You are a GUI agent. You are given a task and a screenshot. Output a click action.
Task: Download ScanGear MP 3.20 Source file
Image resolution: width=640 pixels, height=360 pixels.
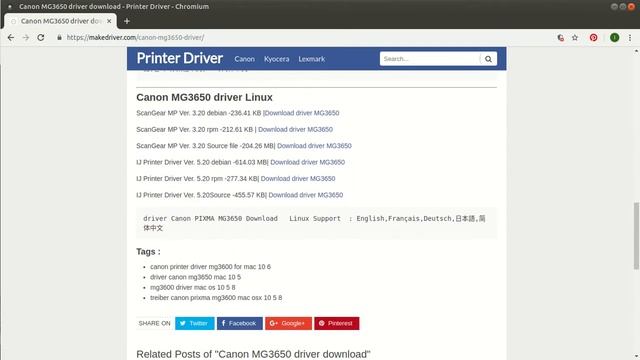(x=314, y=146)
